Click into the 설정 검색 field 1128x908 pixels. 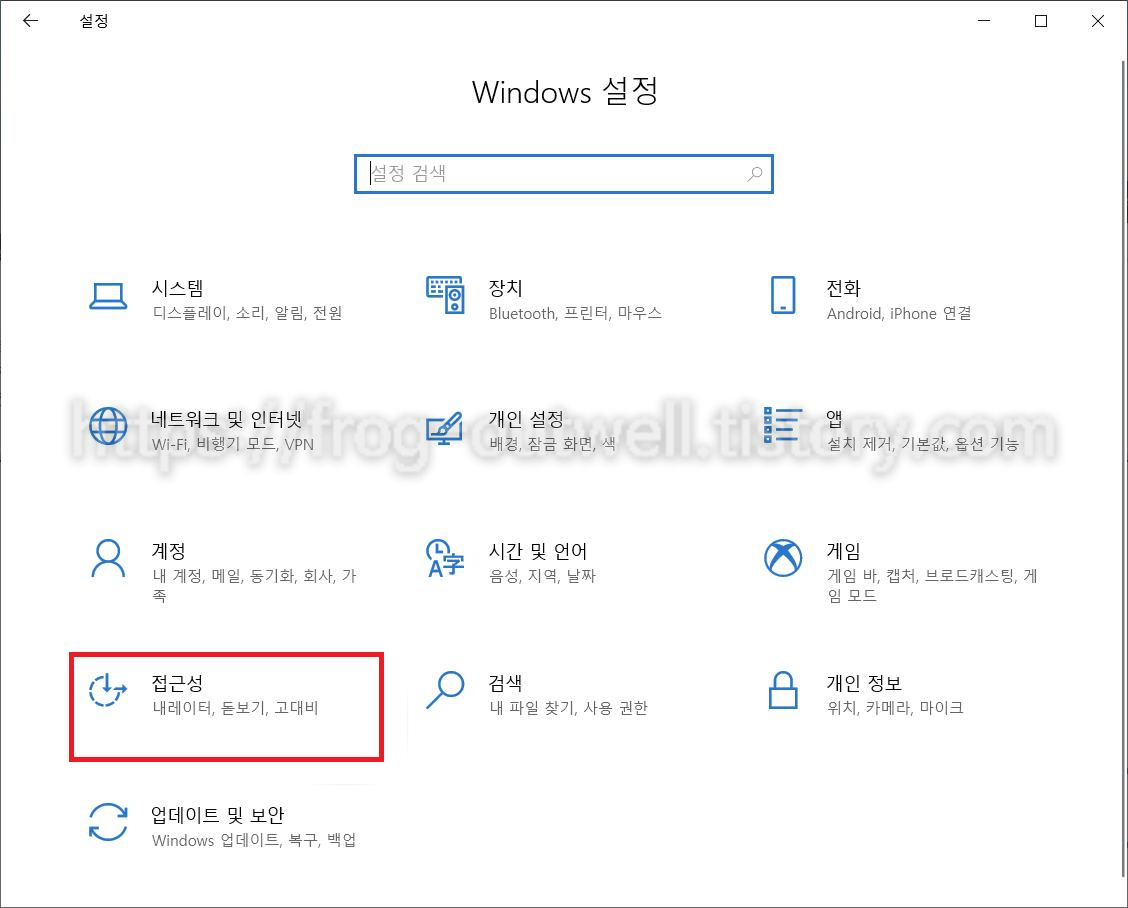click(x=563, y=173)
